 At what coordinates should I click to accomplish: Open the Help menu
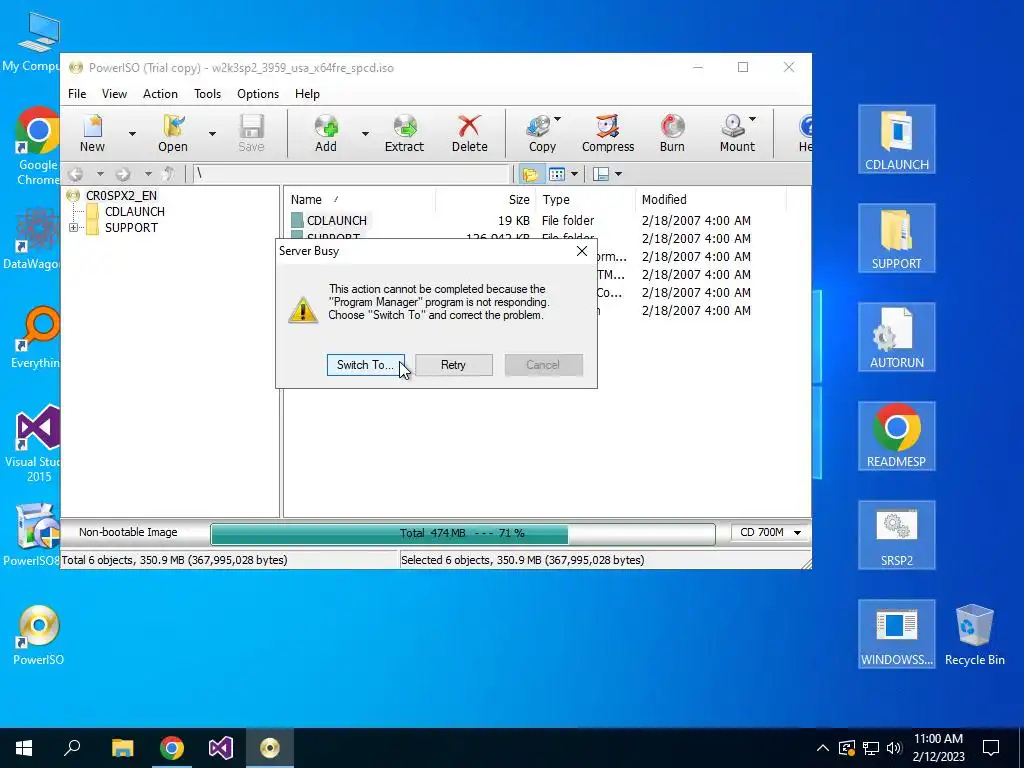click(x=307, y=94)
